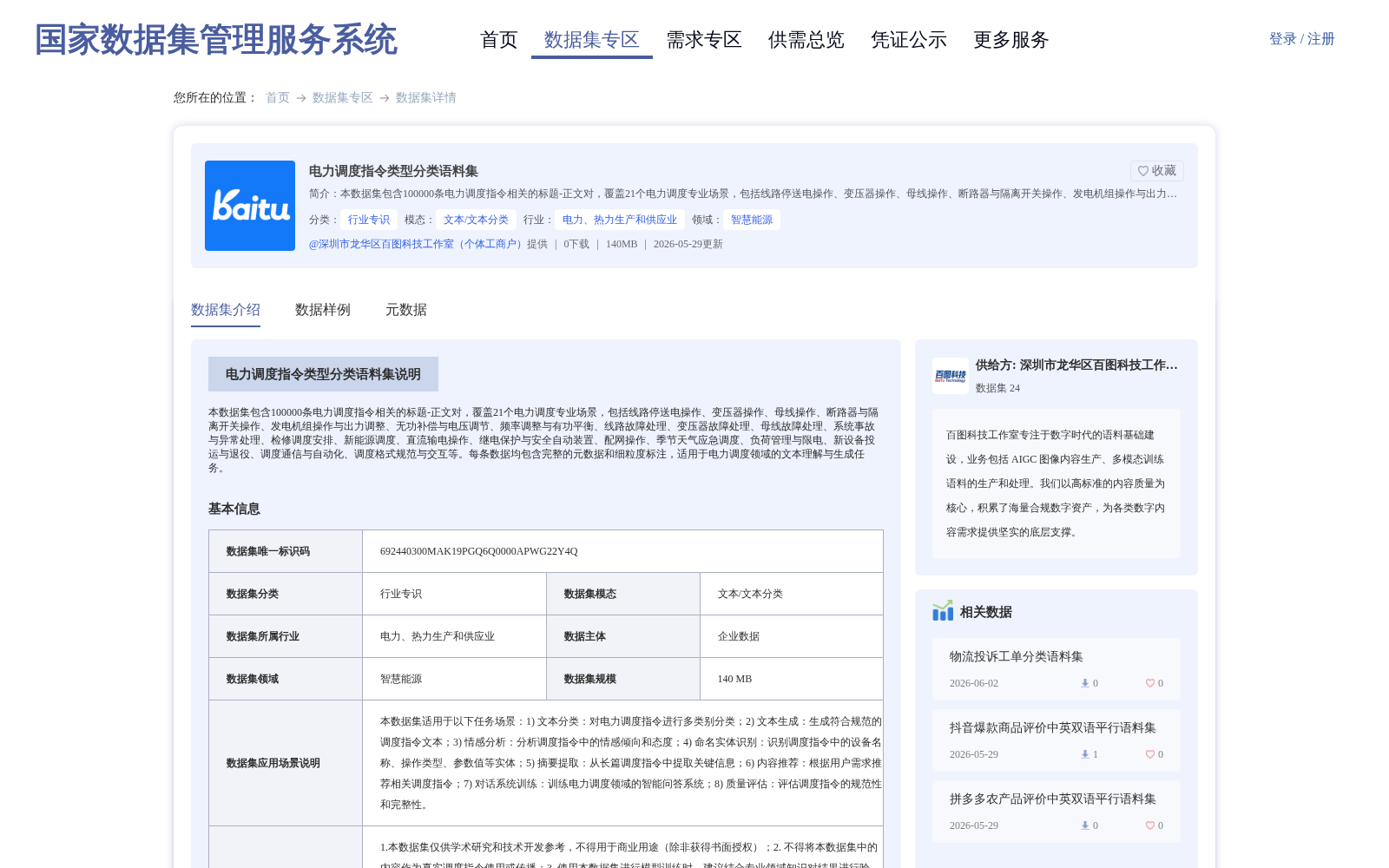Click the 2026-05-29更新 text in header

pos(688,244)
